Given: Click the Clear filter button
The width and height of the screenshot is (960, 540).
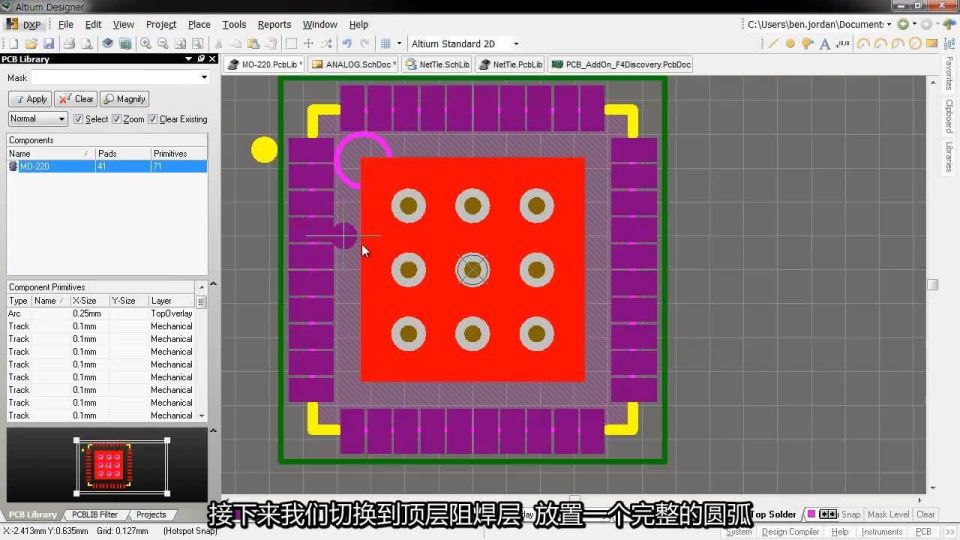Looking at the screenshot, I should coord(76,99).
